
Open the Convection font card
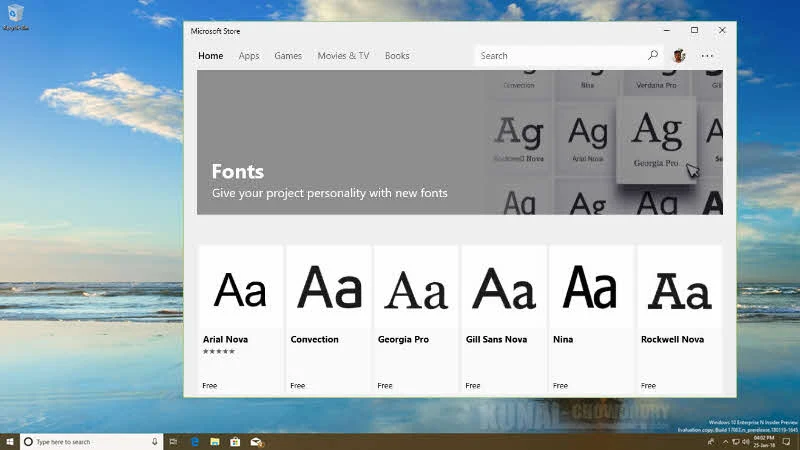click(328, 319)
